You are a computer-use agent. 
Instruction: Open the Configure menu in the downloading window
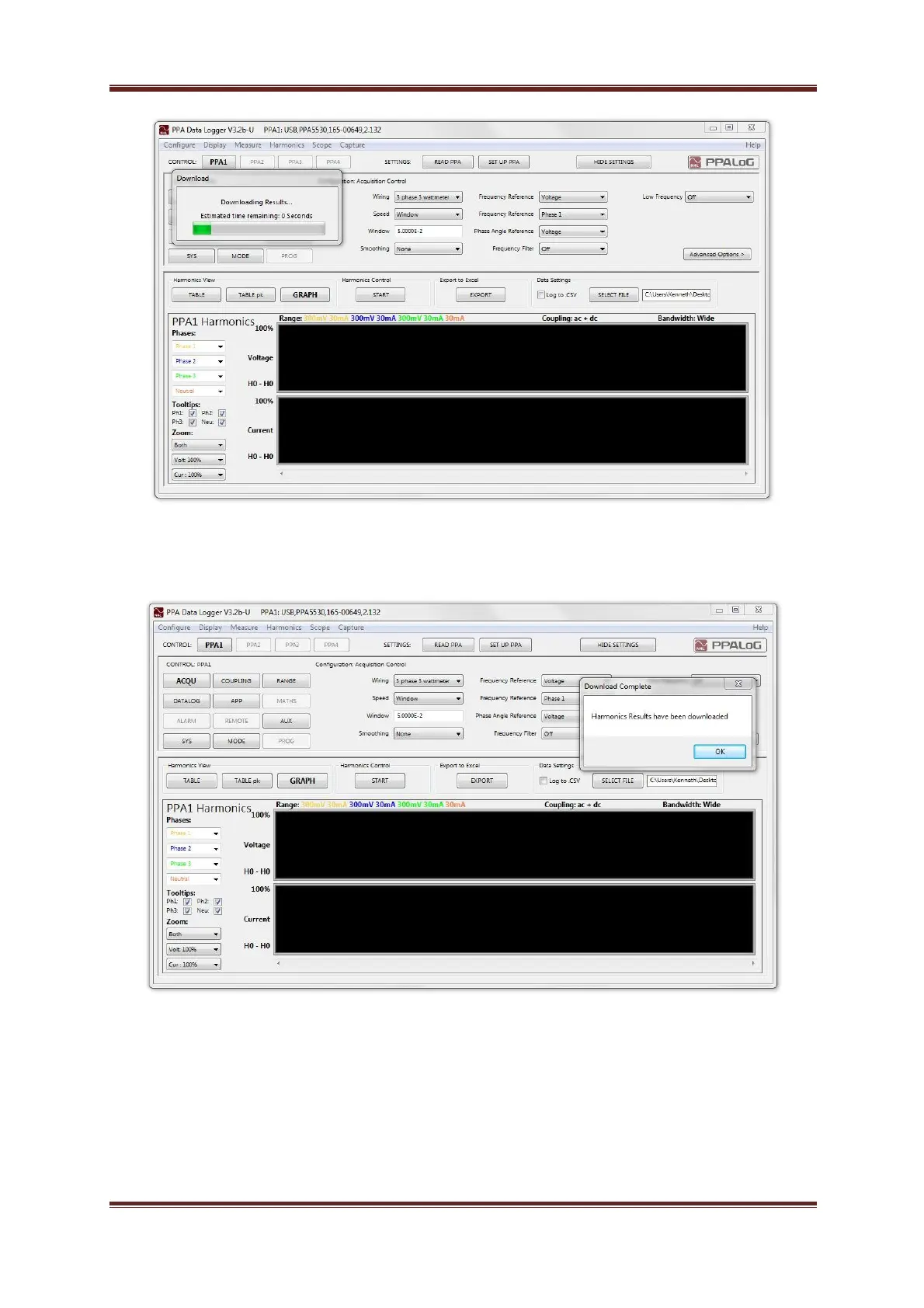tap(179, 145)
